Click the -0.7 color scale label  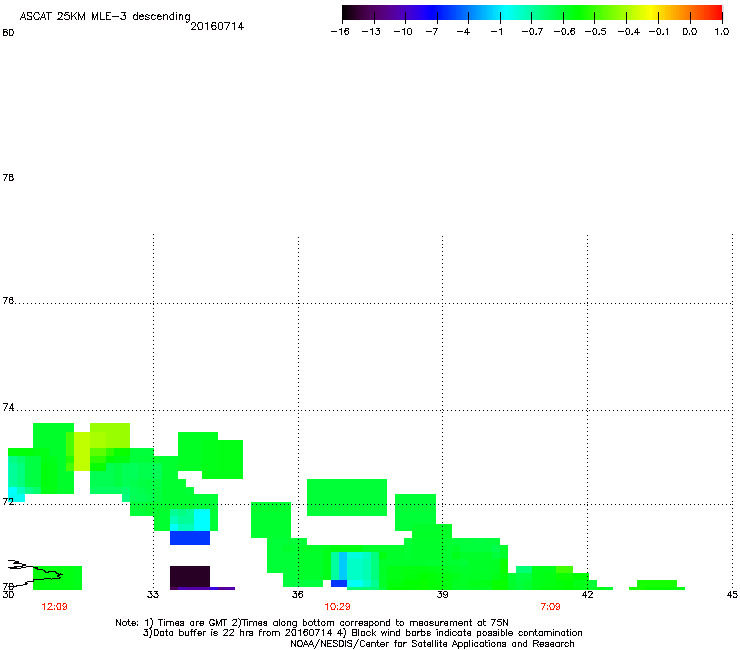(532, 32)
